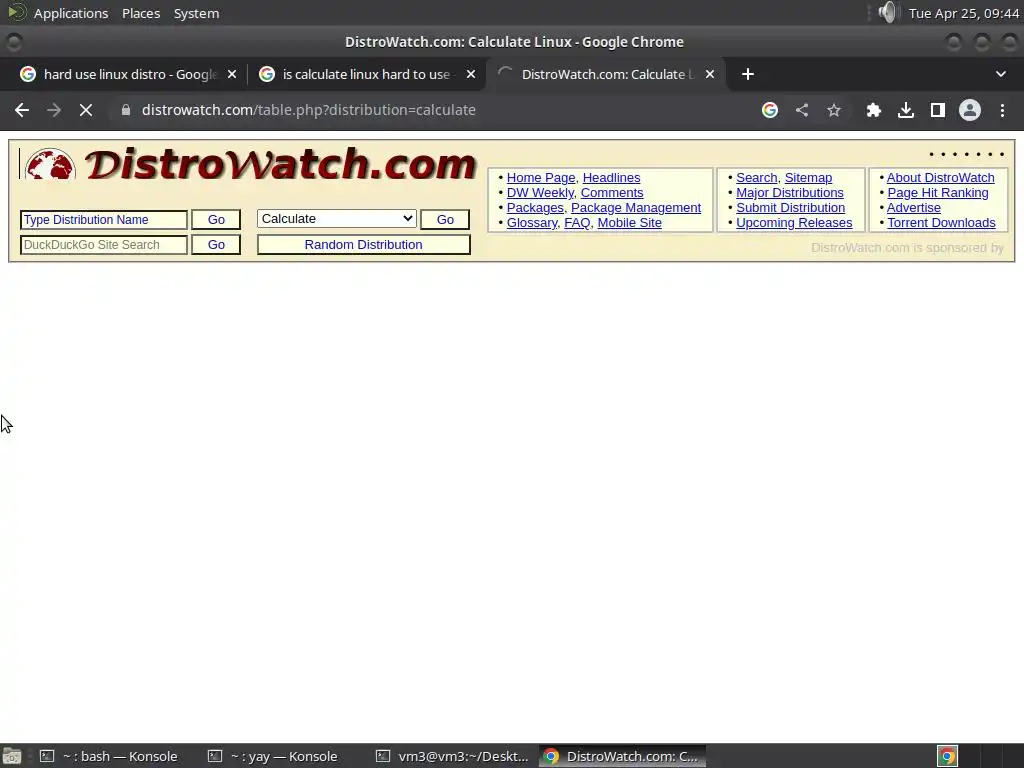Bookmark this page with the star
Screen dimensions: 1024x768
[x=834, y=110]
